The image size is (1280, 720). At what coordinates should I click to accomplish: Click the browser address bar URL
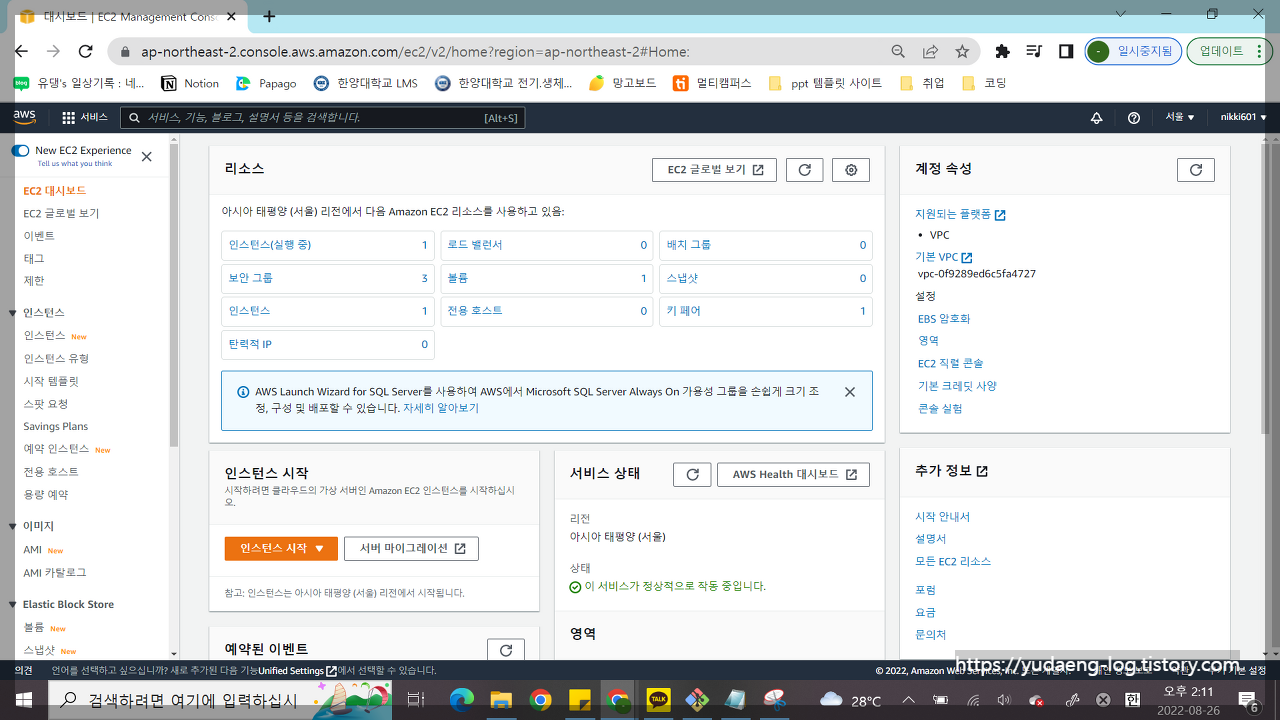414,51
